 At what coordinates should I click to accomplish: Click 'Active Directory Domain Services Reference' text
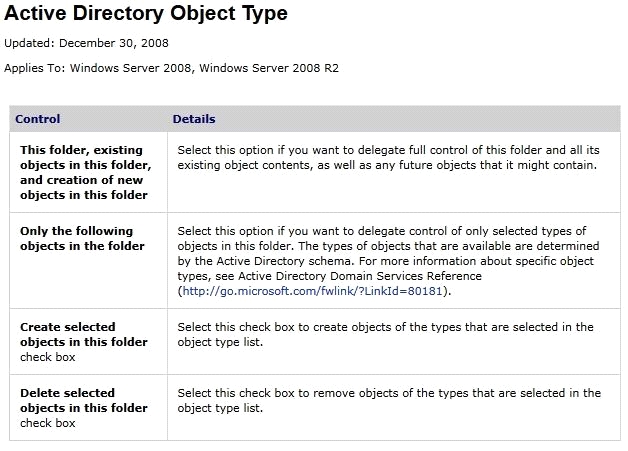click(360, 276)
